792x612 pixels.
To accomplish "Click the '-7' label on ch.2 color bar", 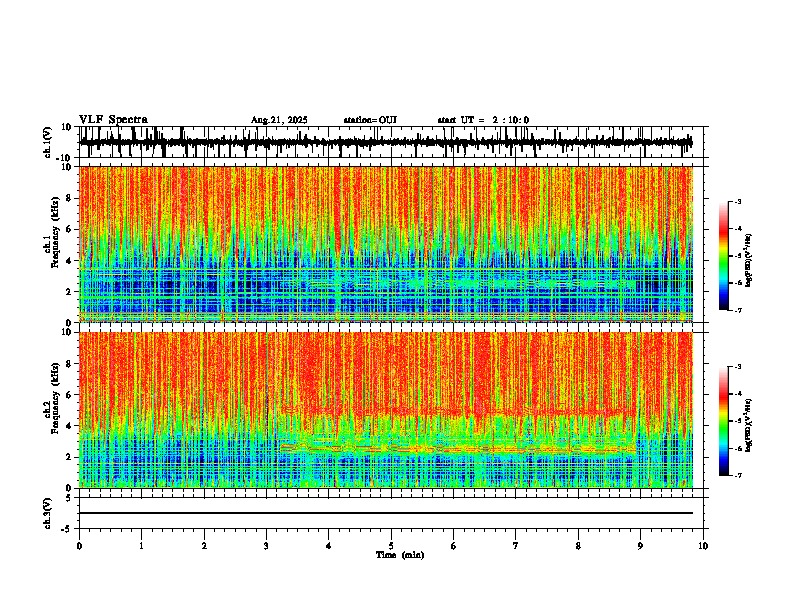I will pos(738,475).
